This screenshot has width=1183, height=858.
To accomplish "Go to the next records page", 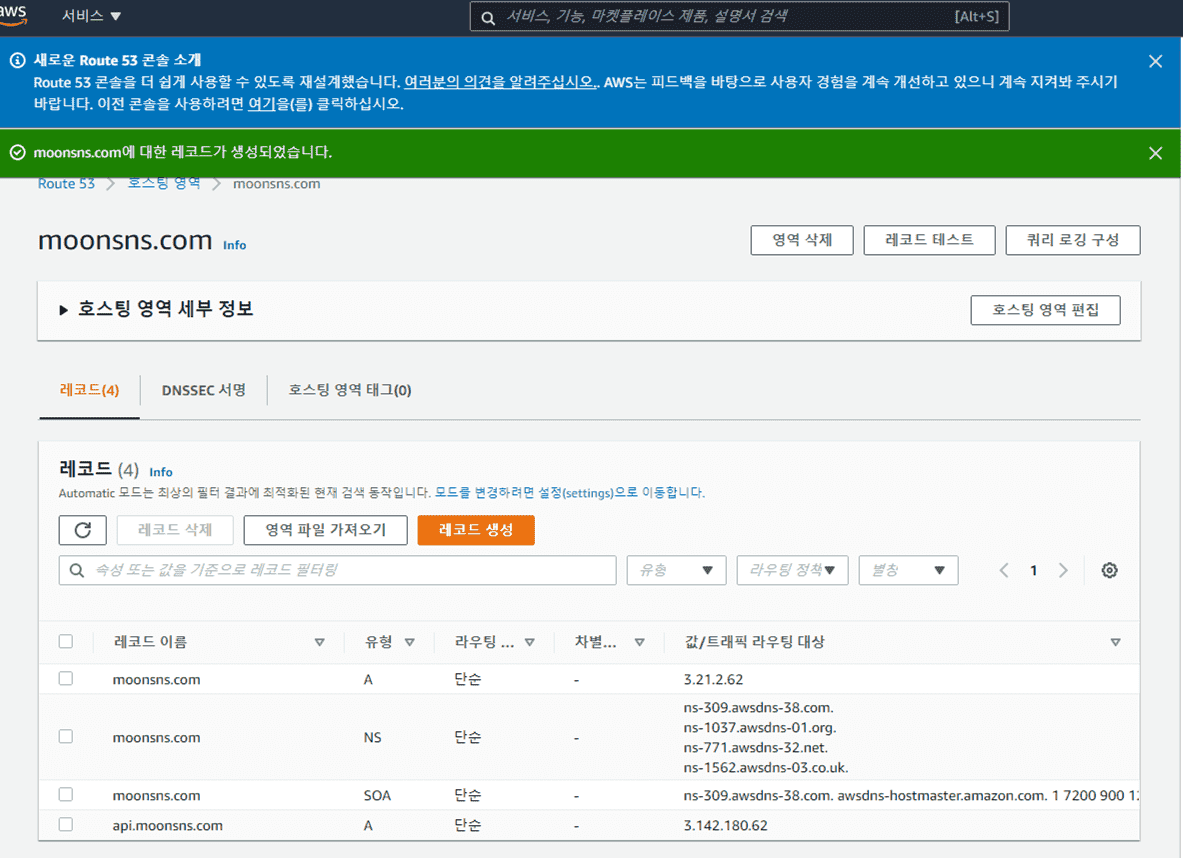I will 1063,570.
